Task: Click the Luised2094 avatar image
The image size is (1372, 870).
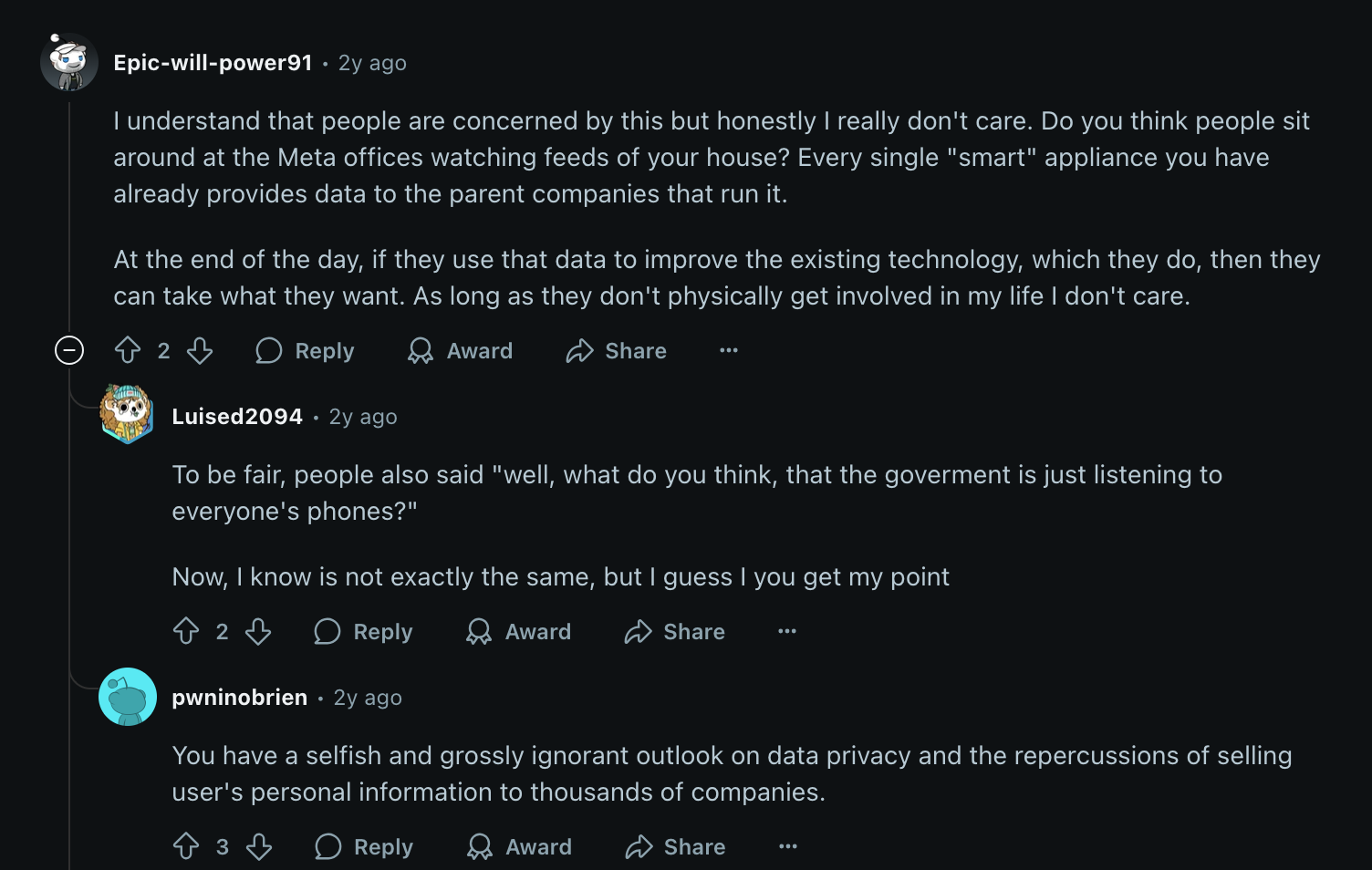Action: pyautogui.click(x=127, y=415)
